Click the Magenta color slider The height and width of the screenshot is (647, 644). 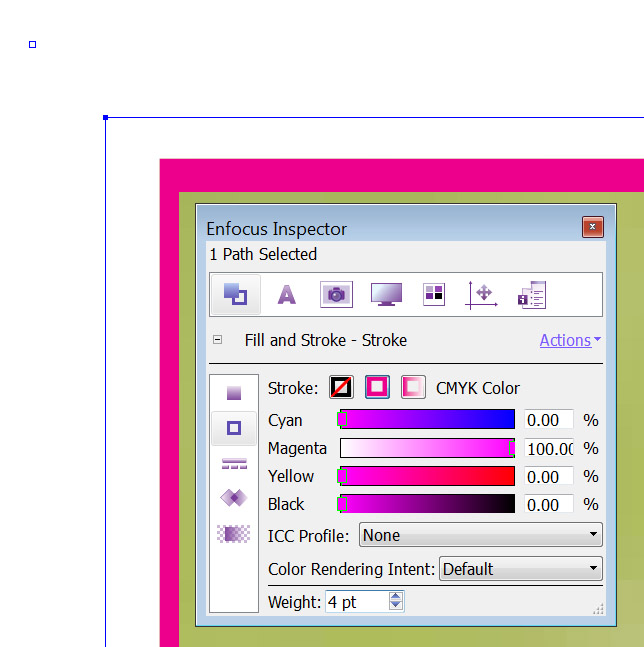(427, 448)
